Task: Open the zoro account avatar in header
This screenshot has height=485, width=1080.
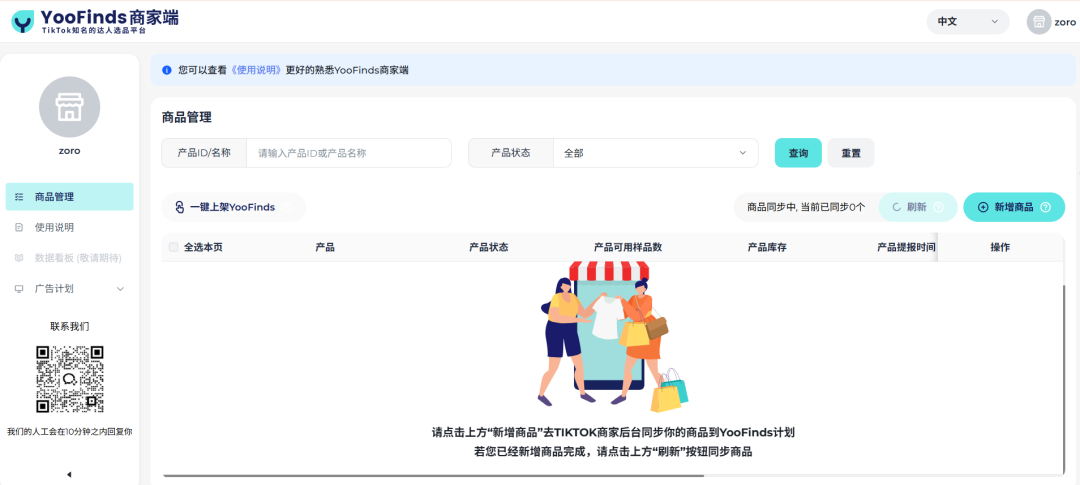Action: tap(1039, 22)
